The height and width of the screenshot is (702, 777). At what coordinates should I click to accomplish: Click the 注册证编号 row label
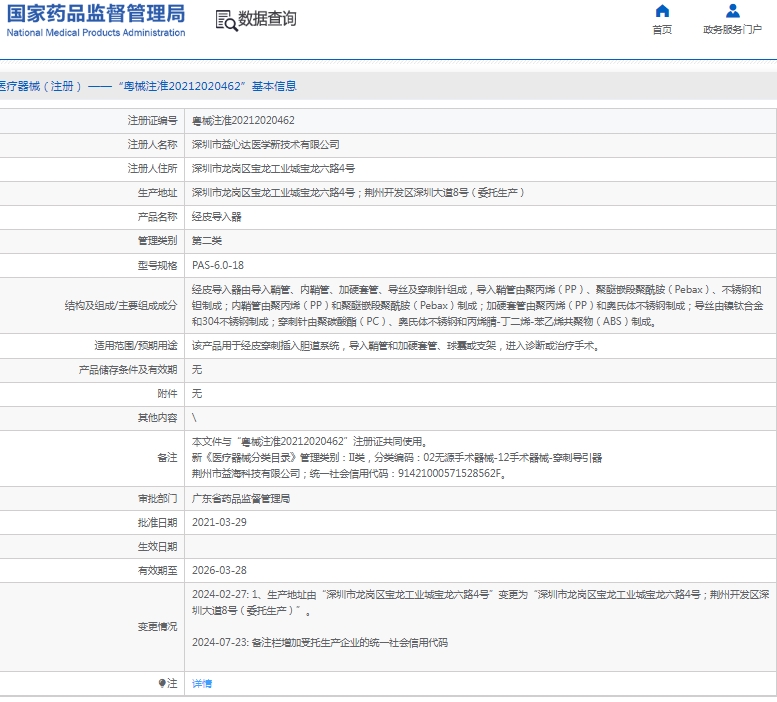tap(152, 120)
